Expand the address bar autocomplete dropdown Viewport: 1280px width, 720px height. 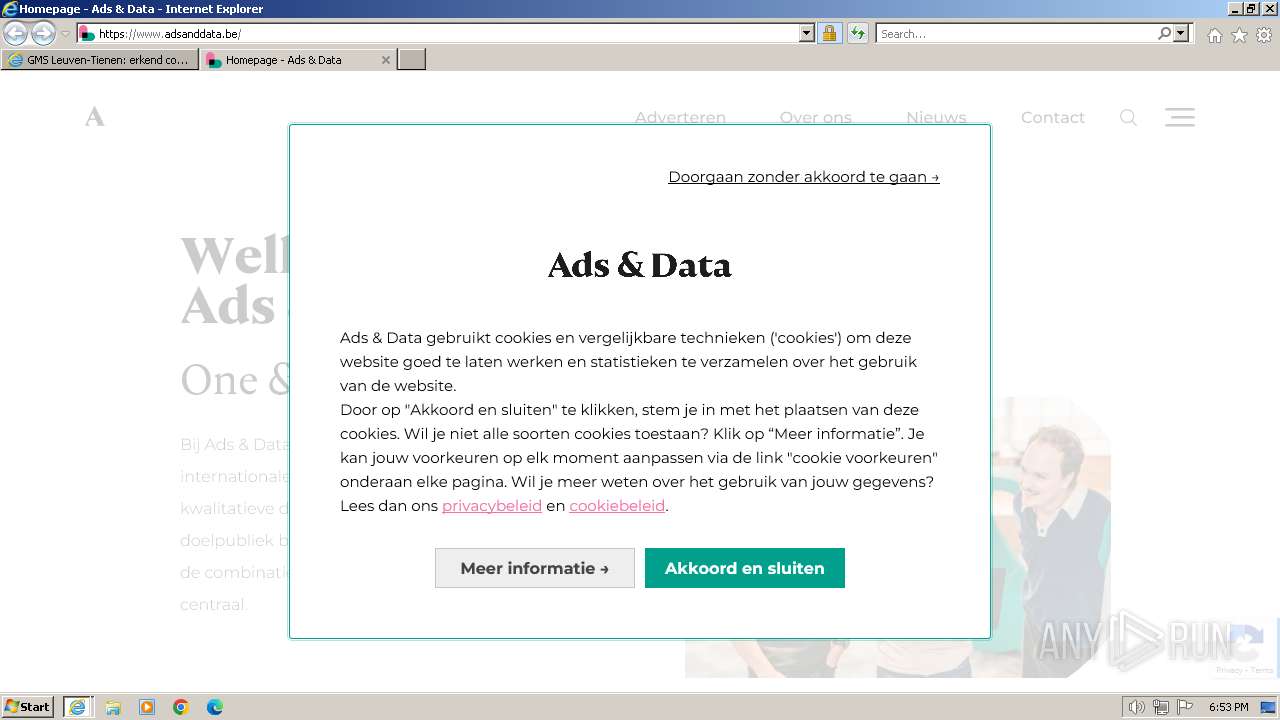807,33
